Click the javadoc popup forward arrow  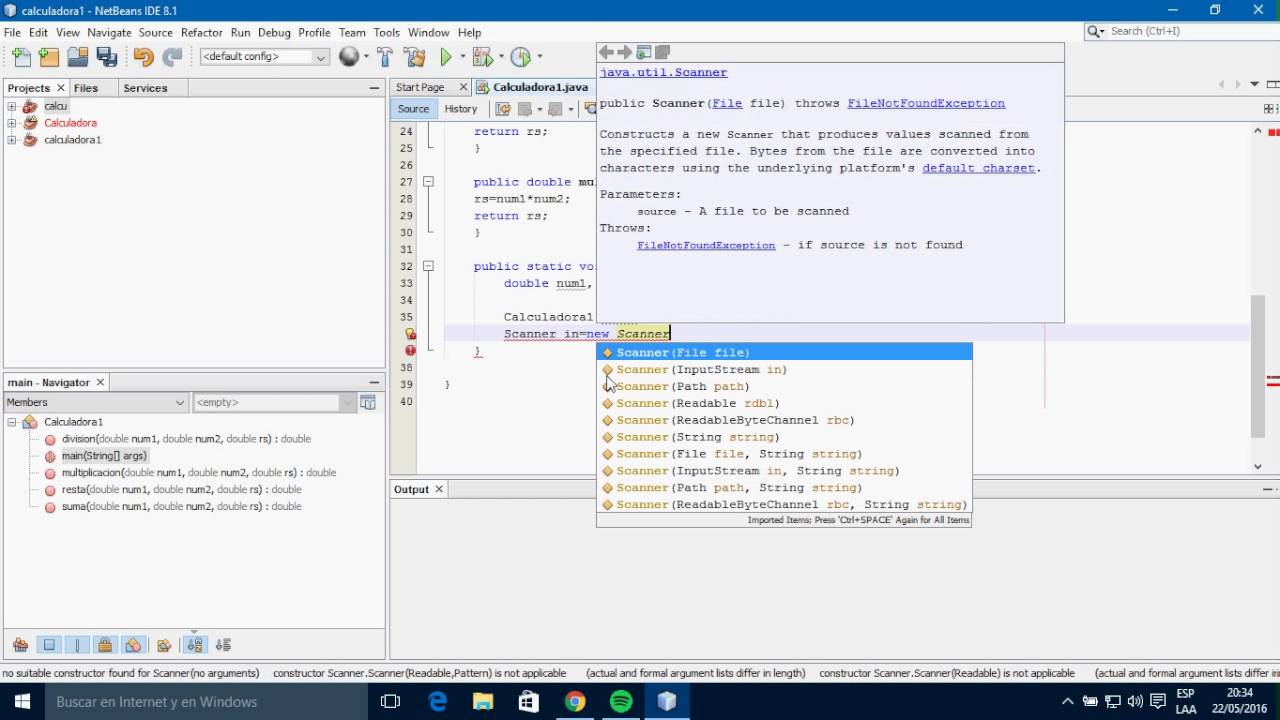coord(625,52)
